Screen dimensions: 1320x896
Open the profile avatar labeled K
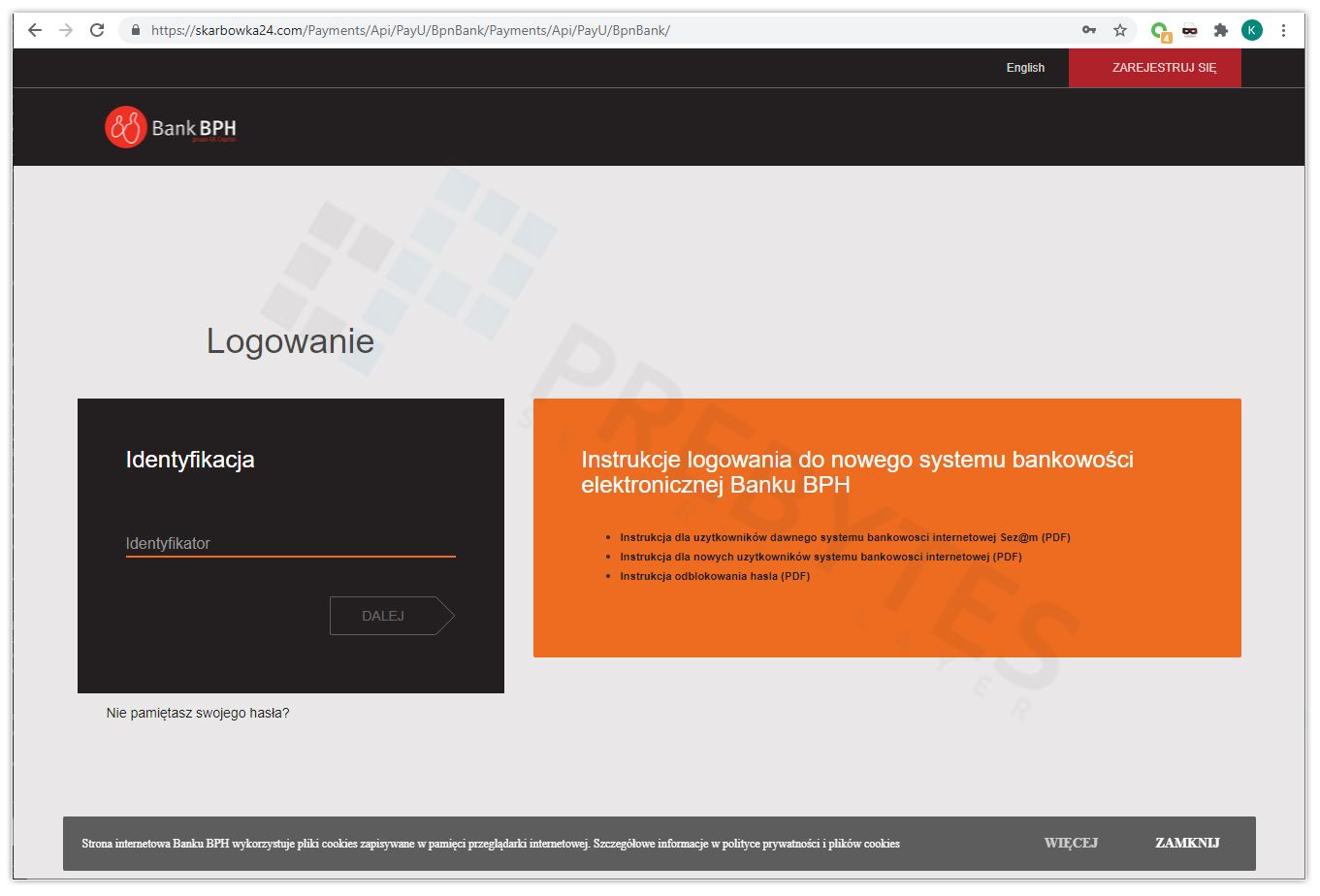[x=1252, y=30]
